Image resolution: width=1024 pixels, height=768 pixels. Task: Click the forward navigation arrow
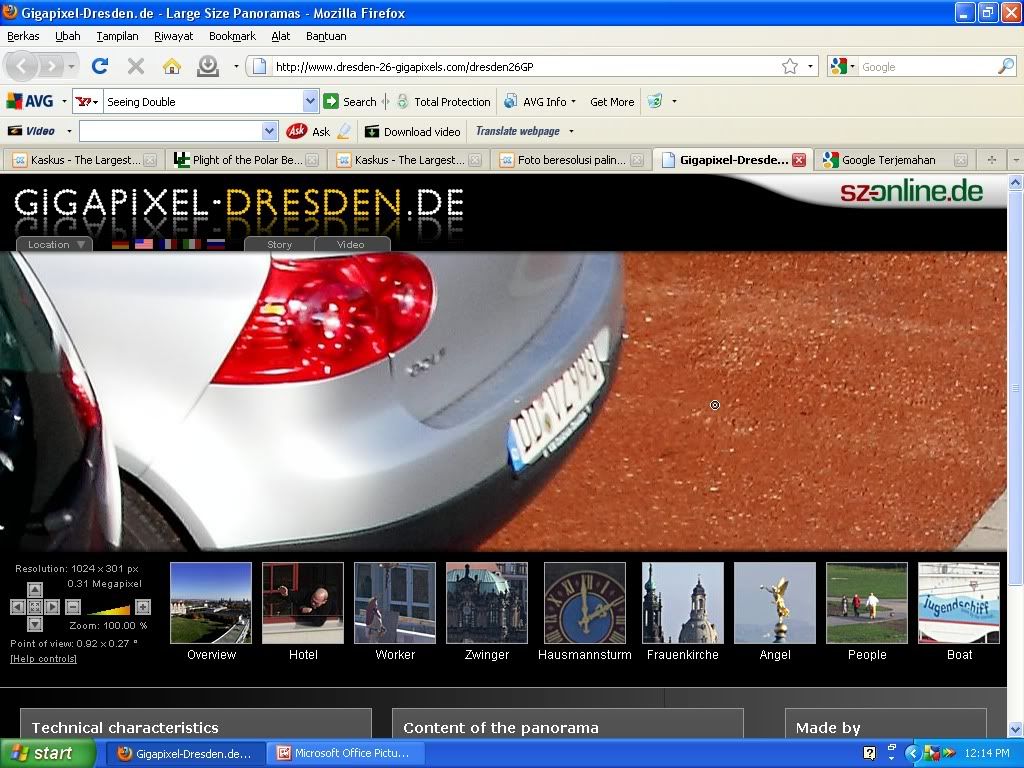pyautogui.click(x=51, y=66)
